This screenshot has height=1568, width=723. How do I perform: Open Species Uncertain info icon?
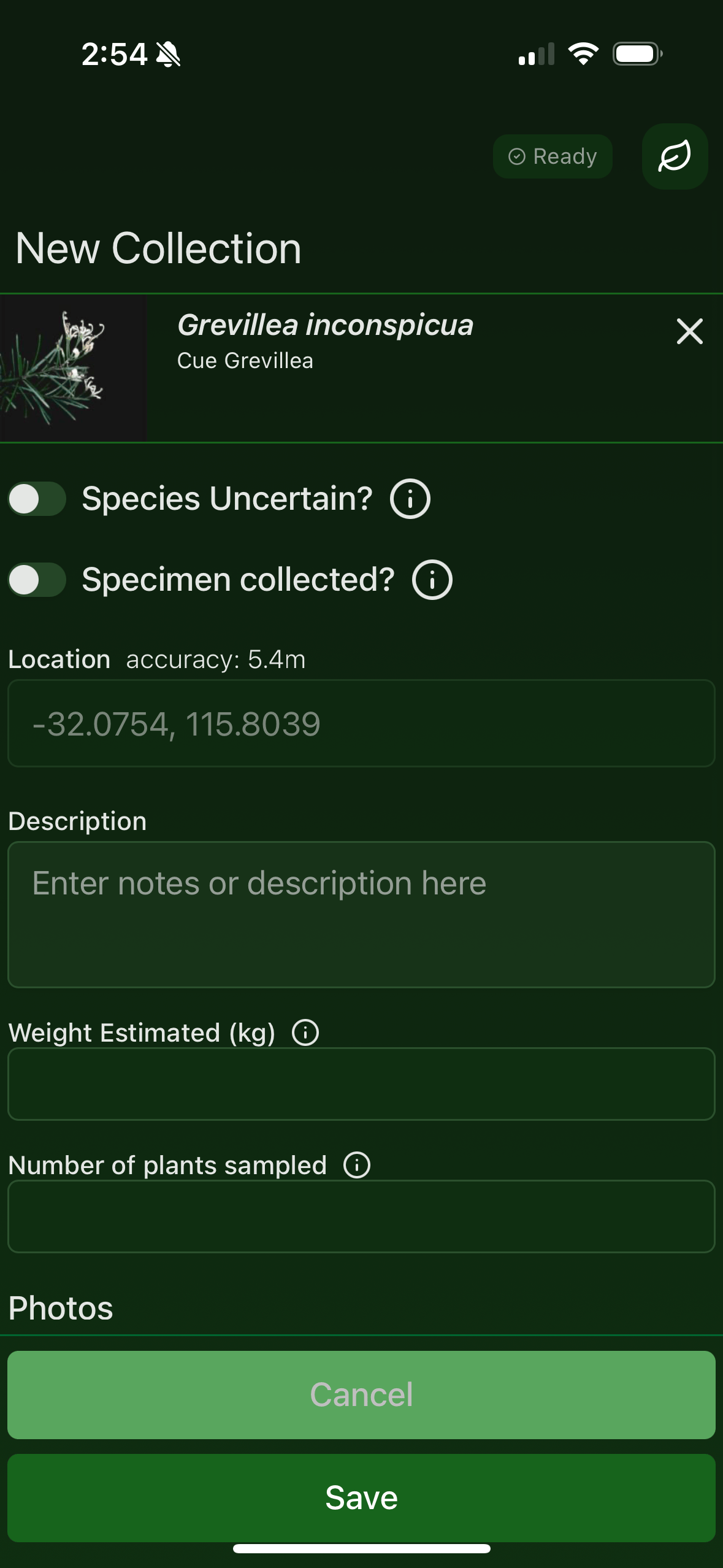click(x=410, y=499)
